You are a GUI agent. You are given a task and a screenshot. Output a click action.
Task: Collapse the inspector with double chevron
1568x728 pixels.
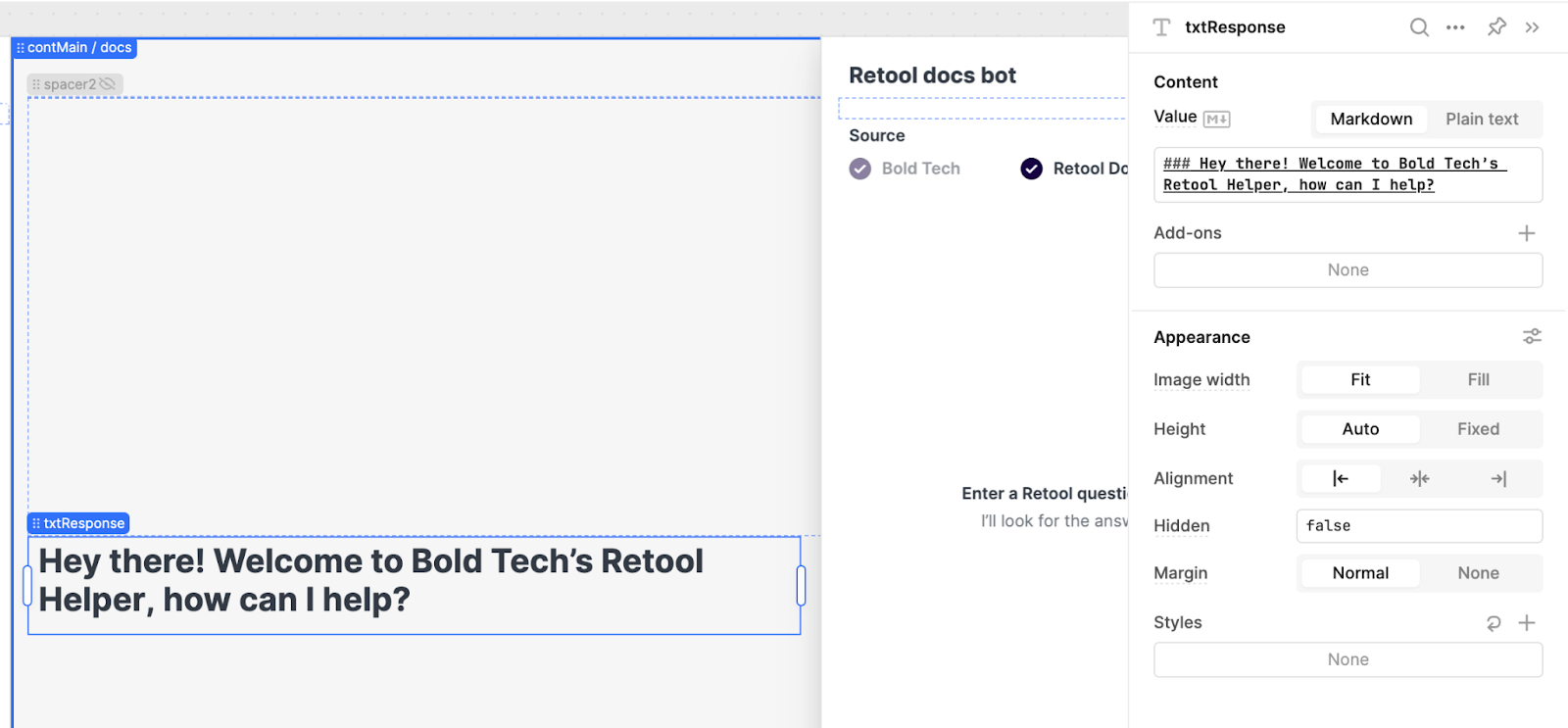(x=1533, y=27)
